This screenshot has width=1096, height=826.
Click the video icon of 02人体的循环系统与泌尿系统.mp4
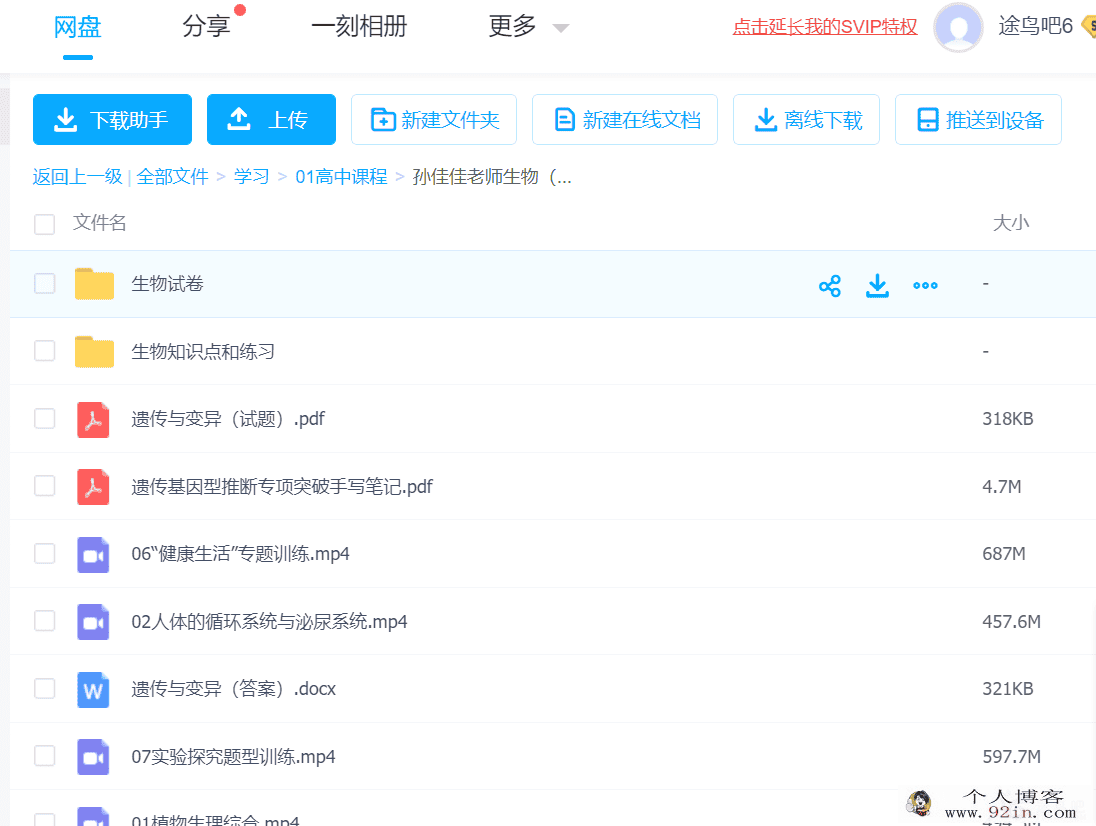pos(93,622)
